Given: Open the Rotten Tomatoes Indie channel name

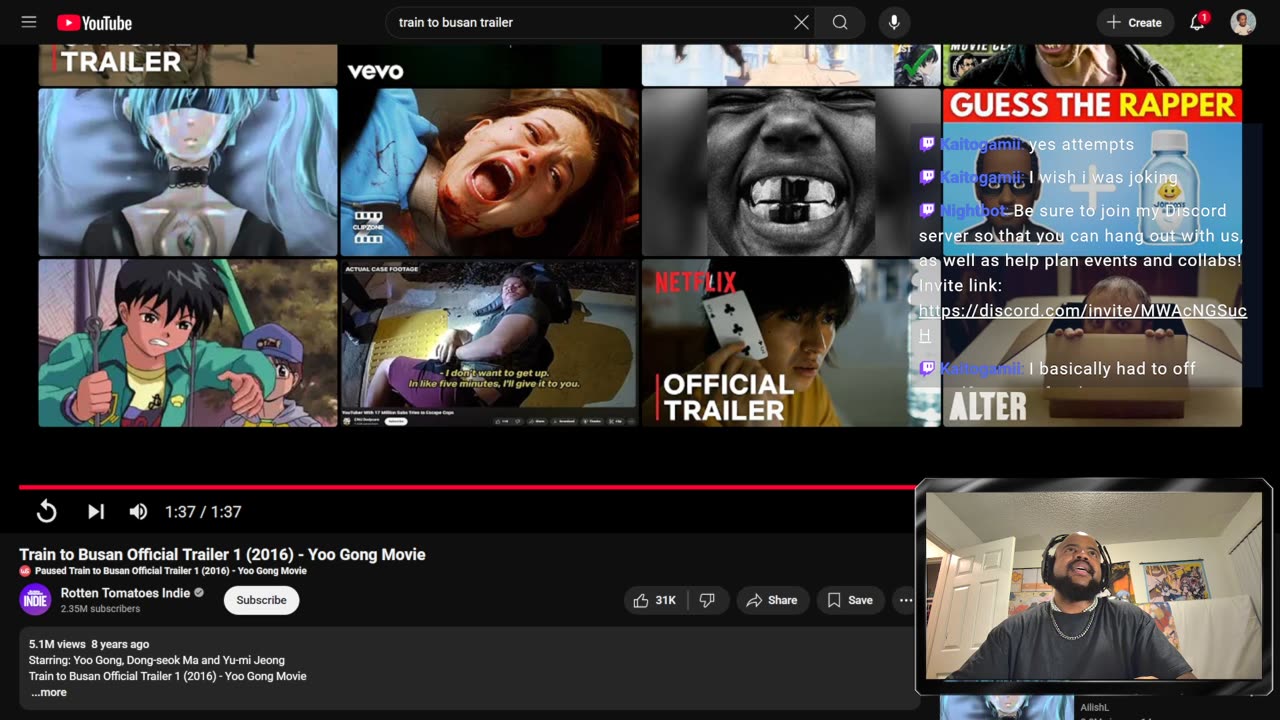Looking at the screenshot, I should point(125,593).
